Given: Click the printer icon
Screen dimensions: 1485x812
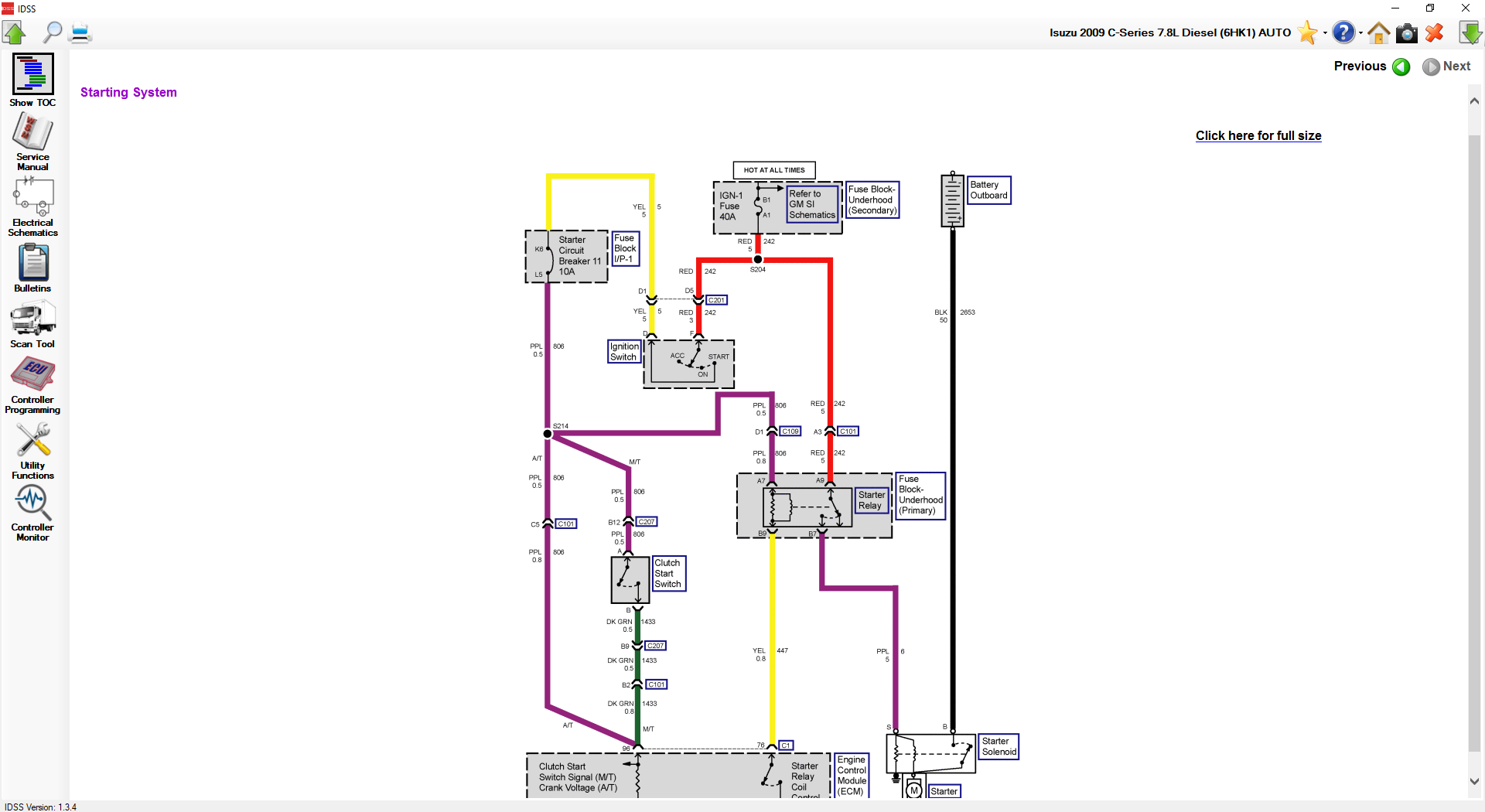Looking at the screenshot, I should [x=80, y=33].
